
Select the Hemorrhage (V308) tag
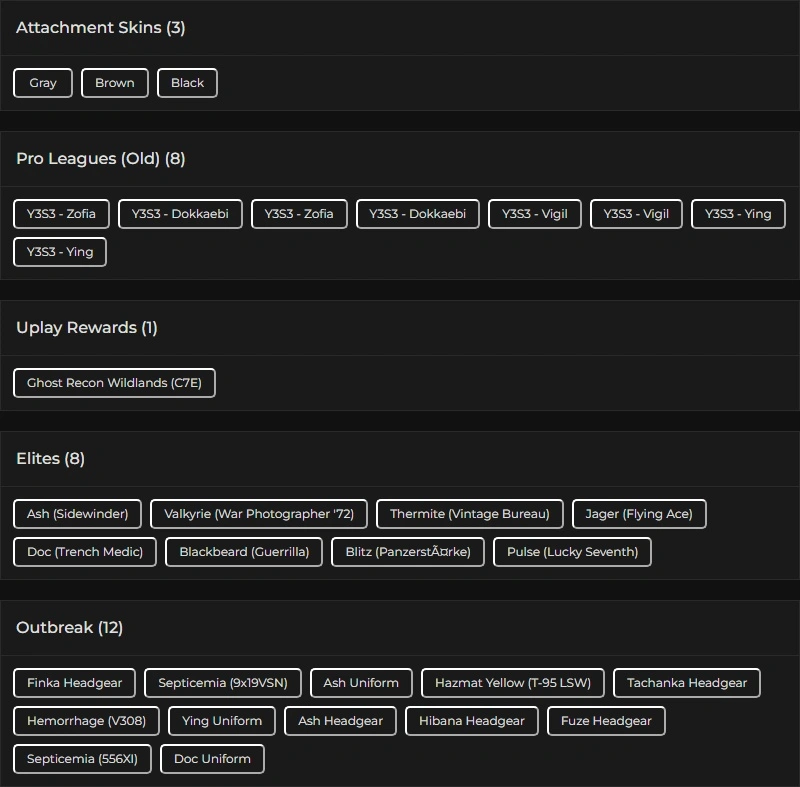click(86, 721)
